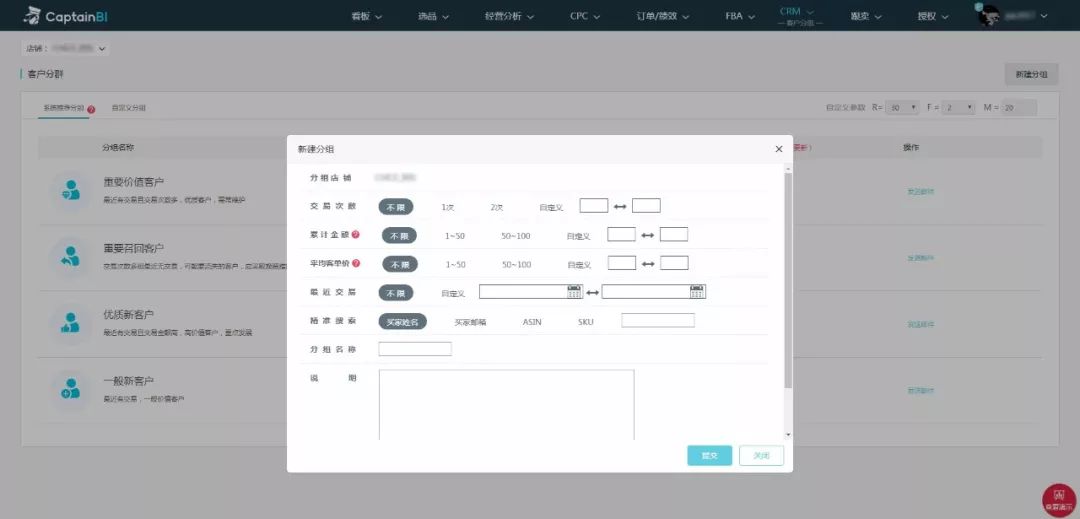1080x519 pixels.
Task: Click the 重要价值客户 group icon
Action: point(70,189)
